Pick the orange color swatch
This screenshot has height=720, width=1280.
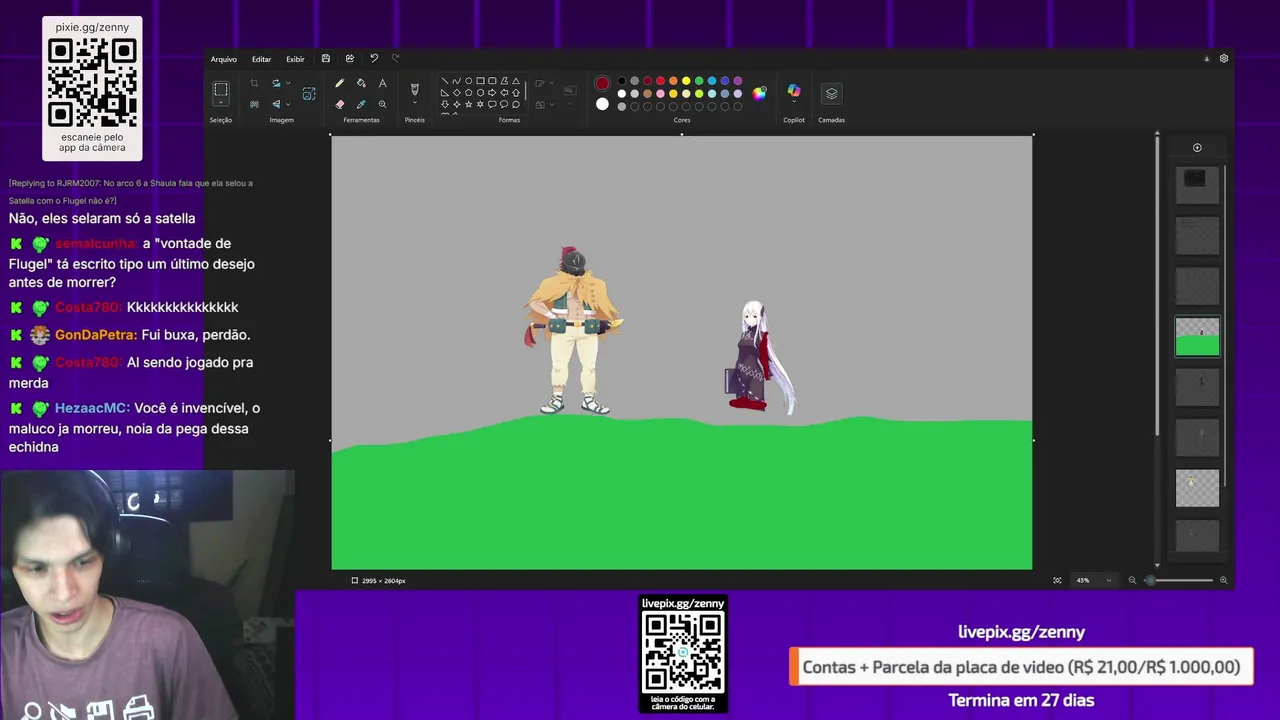pyautogui.click(x=673, y=81)
